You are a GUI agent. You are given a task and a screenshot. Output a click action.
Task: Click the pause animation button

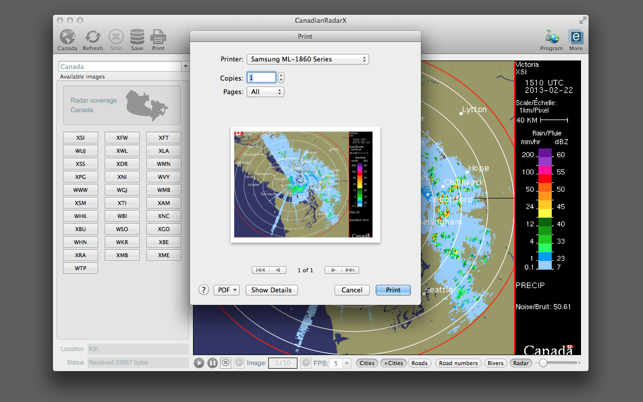pos(212,363)
